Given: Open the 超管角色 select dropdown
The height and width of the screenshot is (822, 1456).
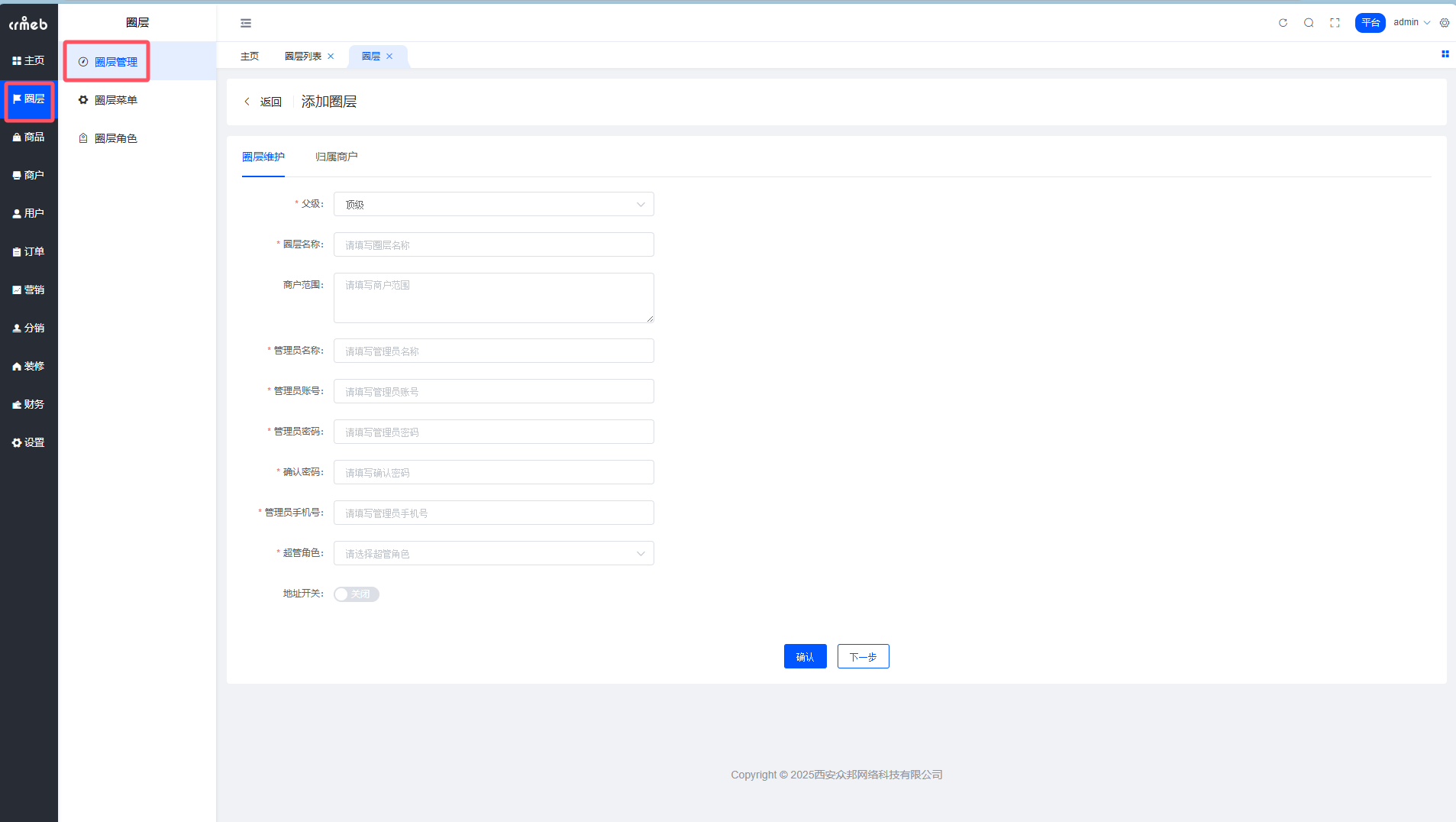Looking at the screenshot, I should (x=493, y=554).
